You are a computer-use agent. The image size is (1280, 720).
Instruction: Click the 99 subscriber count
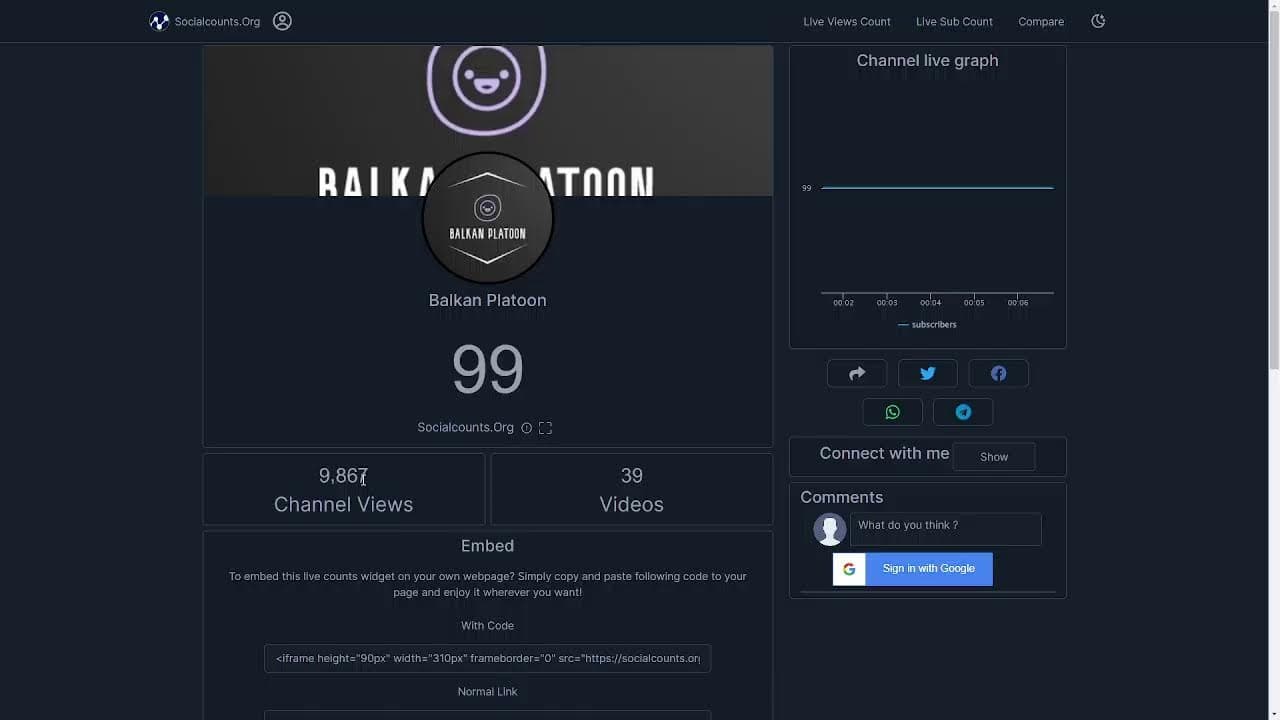pyautogui.click(x=488, y=369)
